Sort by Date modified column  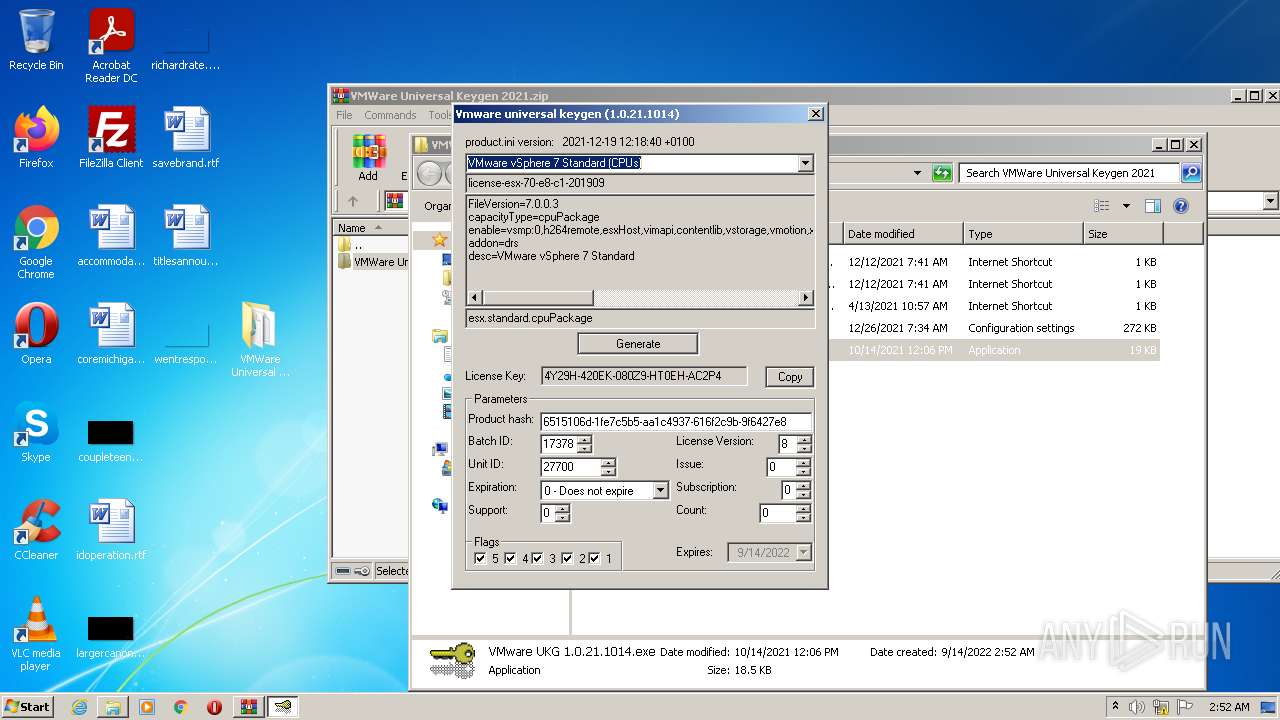pyautogui.click(x=903, y=234)
